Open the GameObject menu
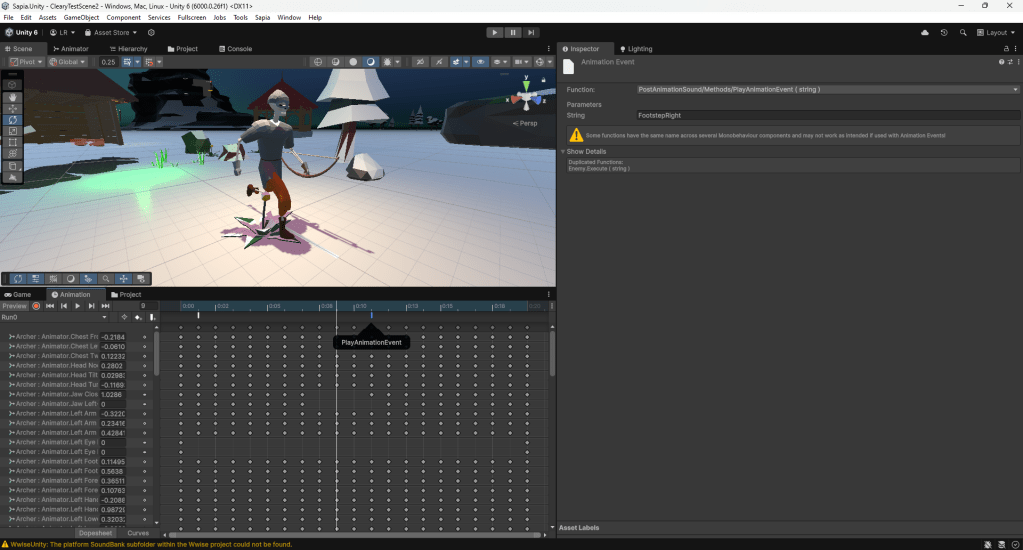The width and height of the screenshot is (1023, 550). tap(81, 18)
